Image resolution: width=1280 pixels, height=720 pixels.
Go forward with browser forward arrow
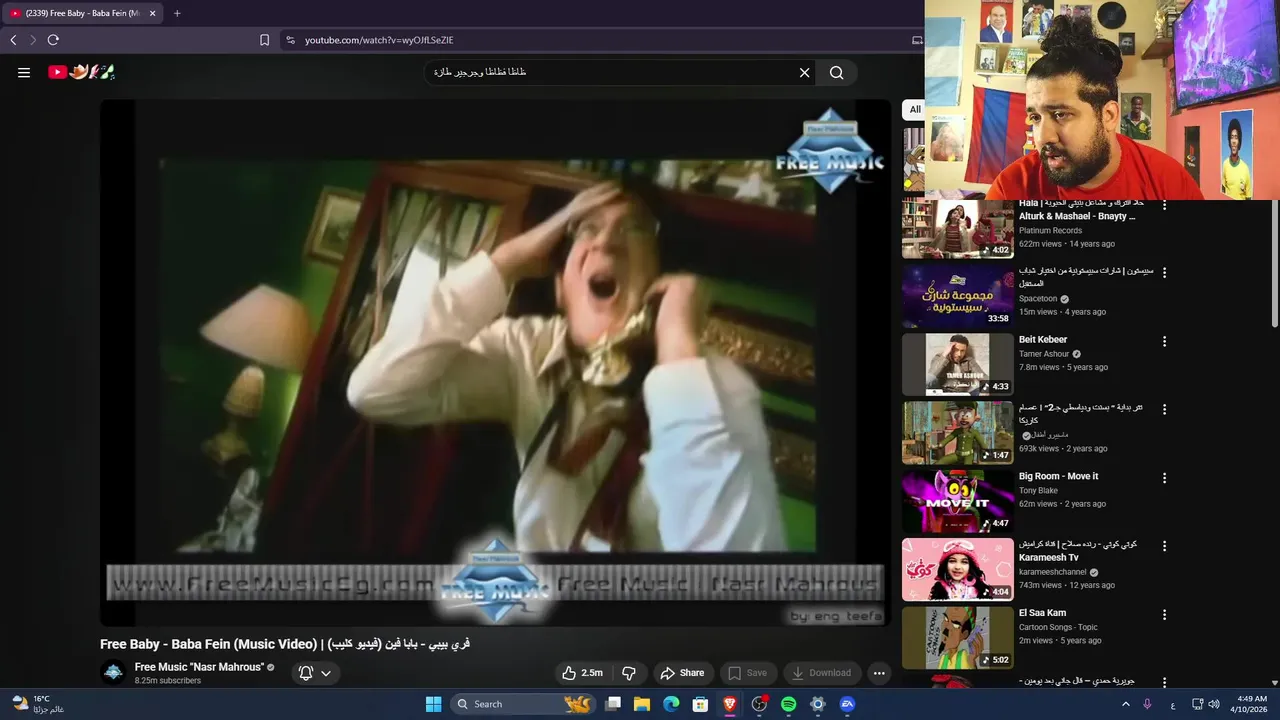point(32,40)
